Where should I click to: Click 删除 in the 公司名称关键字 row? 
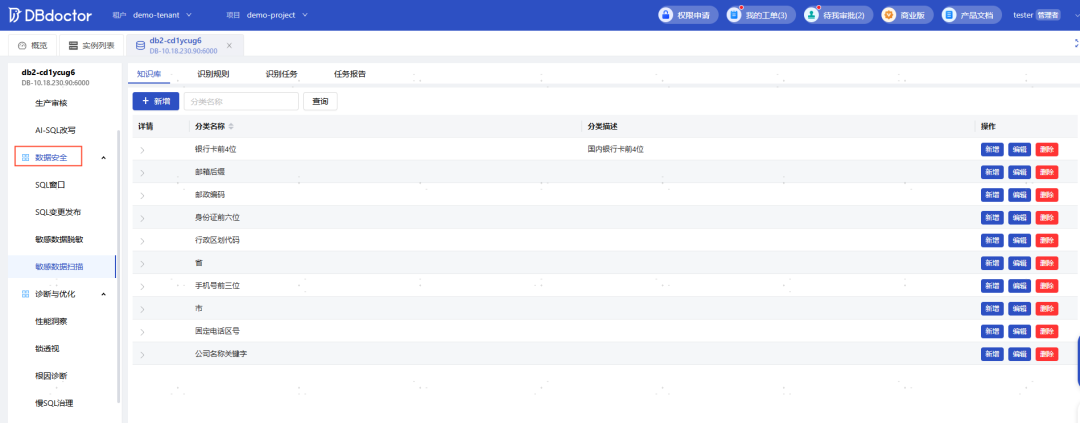click(1047, 354)
